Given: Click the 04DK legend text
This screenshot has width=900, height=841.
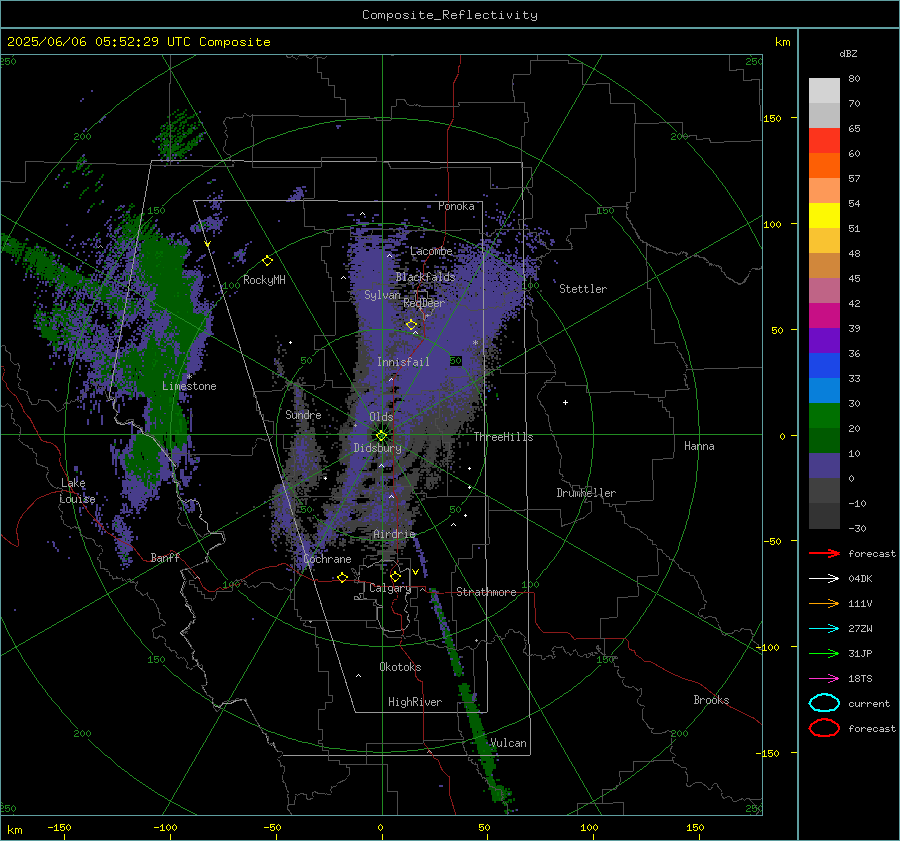Looking at the screenshot, I should pos(860,578).
